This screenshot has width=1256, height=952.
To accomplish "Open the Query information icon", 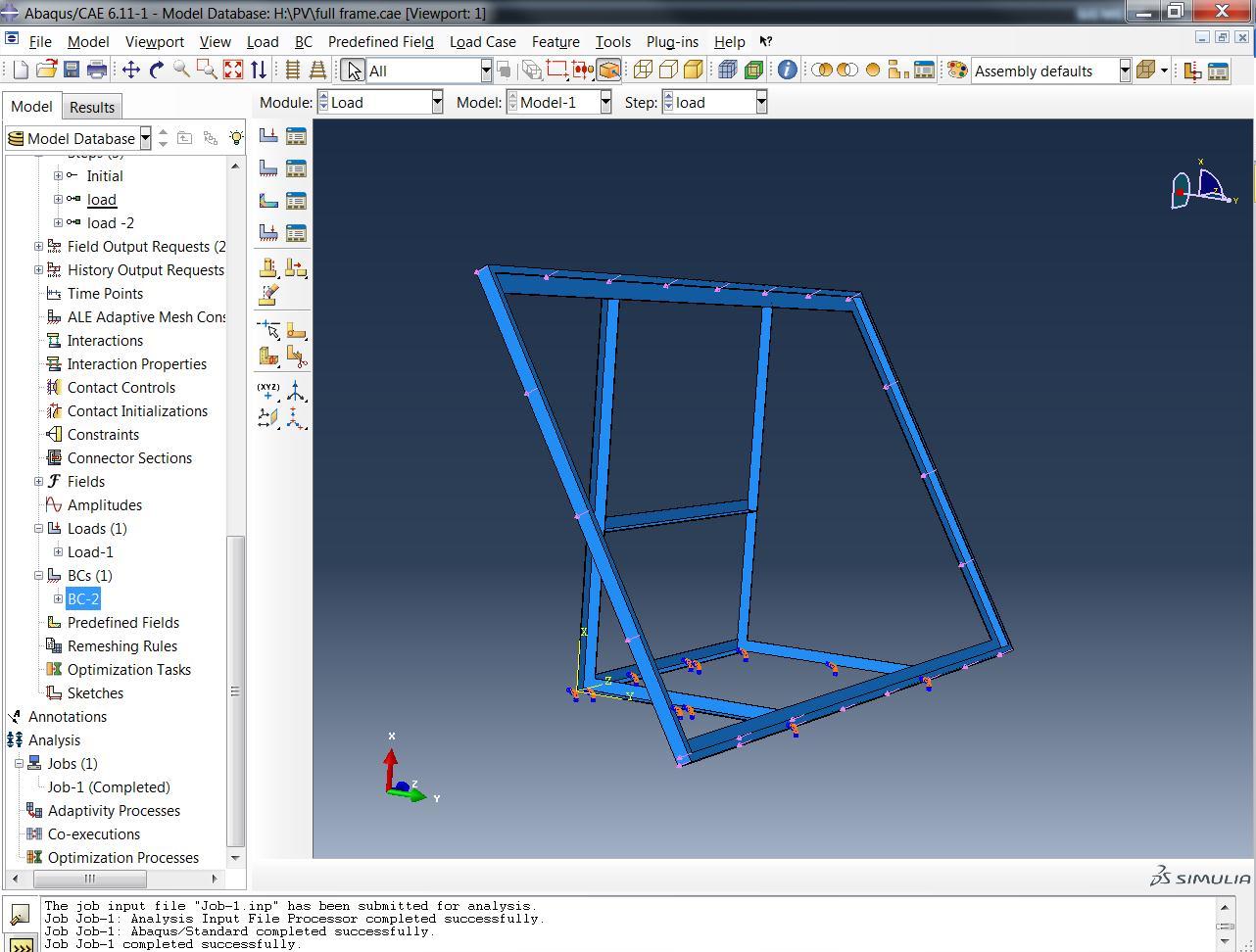I will [x=787, y=70].
